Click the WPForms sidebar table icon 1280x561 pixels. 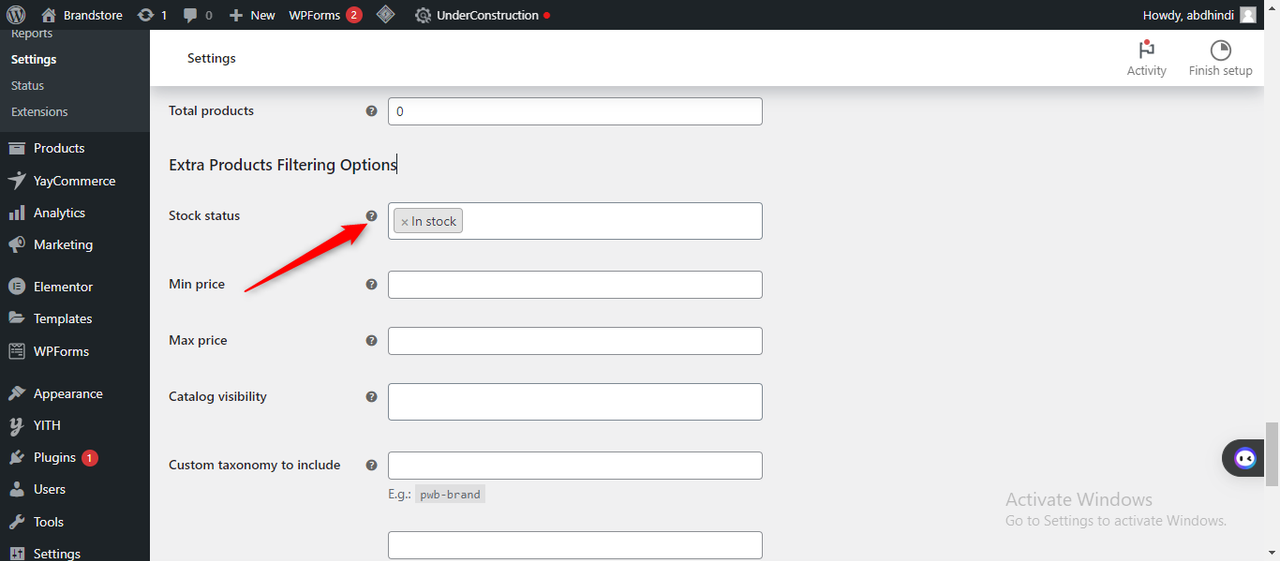coord(16,351)
